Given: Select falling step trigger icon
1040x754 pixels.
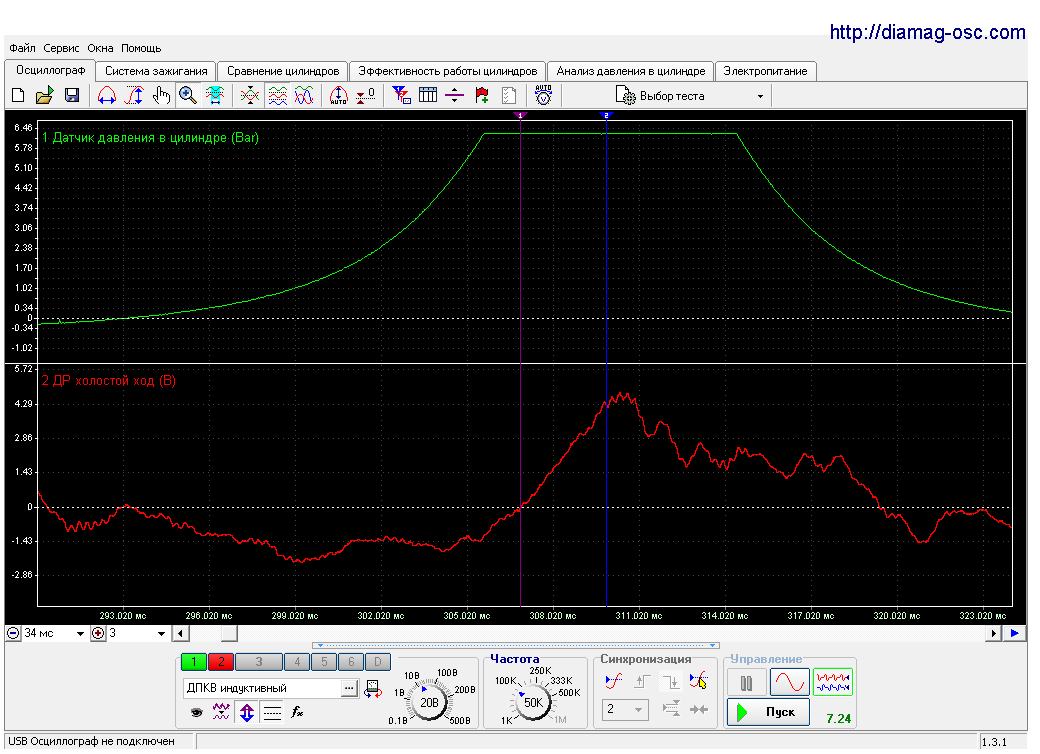Looking at the screenshot, I should [x=671, y=681].
